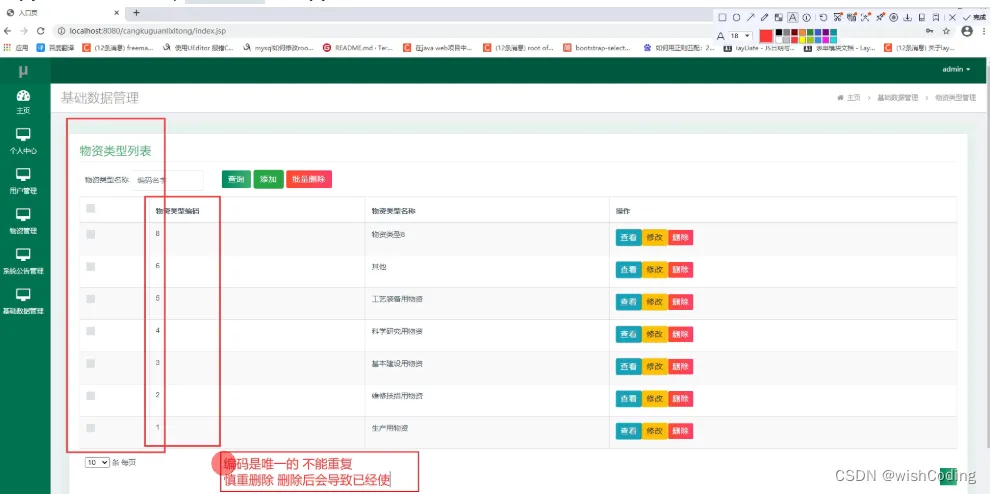Click 修改 for 生产用物资 row
The width and height of the screenshot is (991, 494).
654,431
